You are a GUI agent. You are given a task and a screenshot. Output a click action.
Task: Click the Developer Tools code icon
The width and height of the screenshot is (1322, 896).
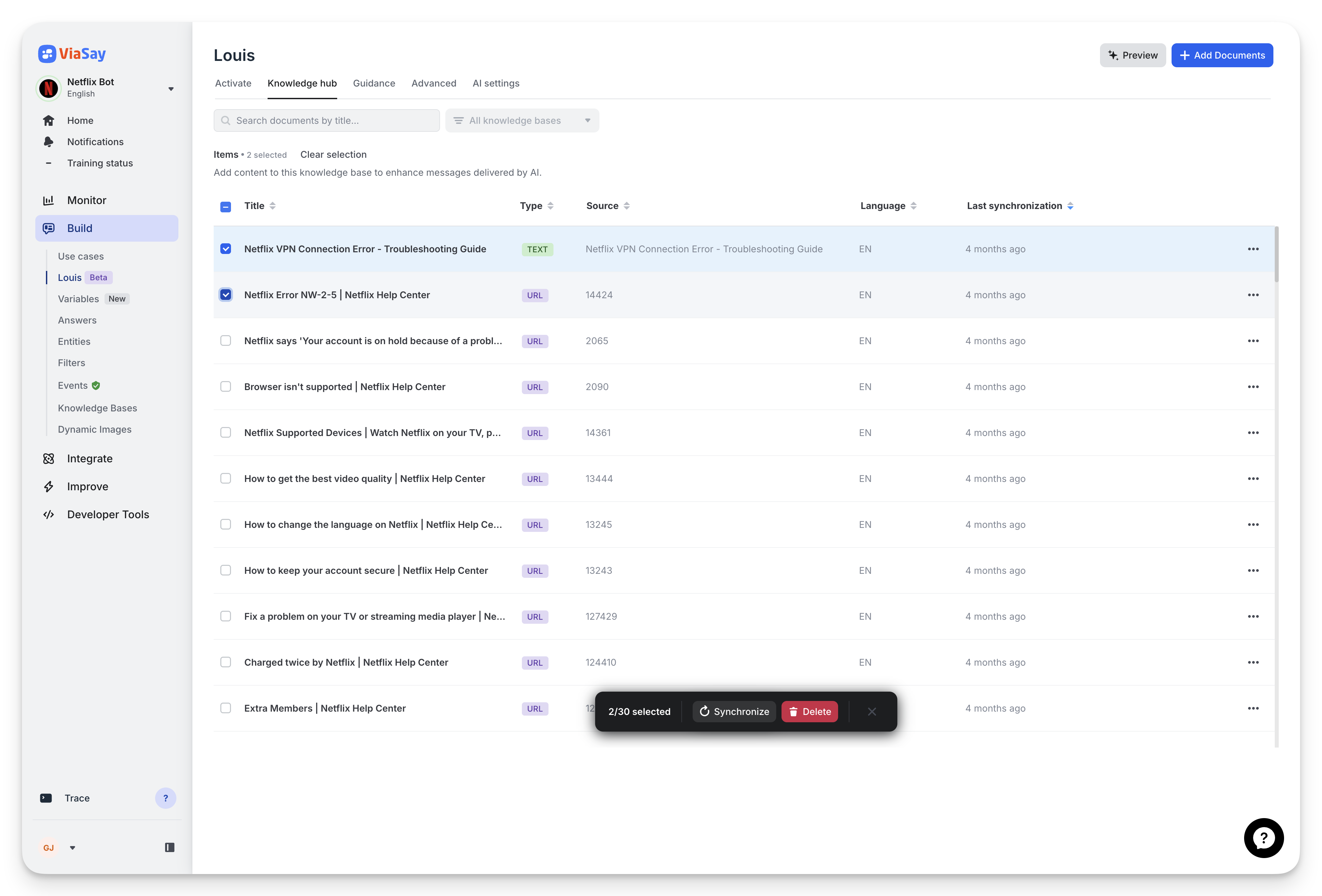pyautogui.click(x=49, y=514)
